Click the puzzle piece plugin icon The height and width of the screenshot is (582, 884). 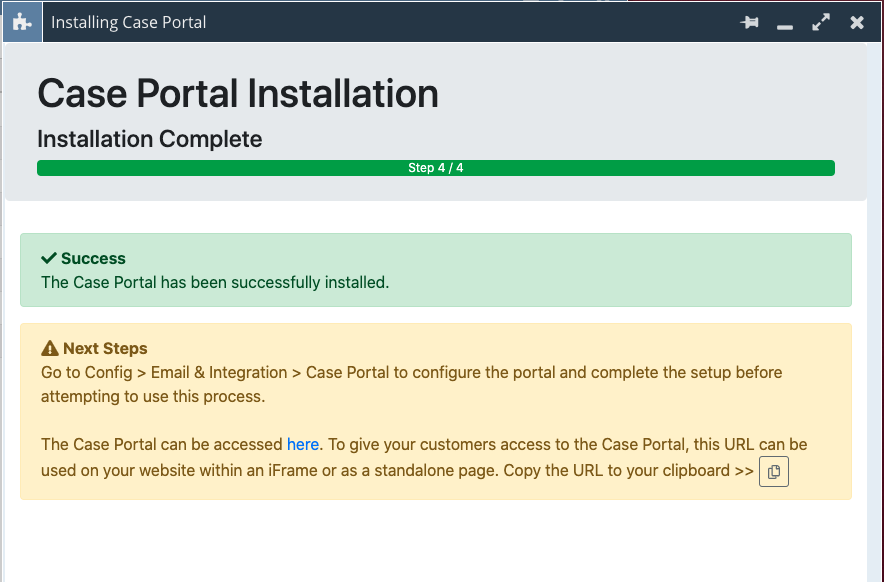coord(22,22)
